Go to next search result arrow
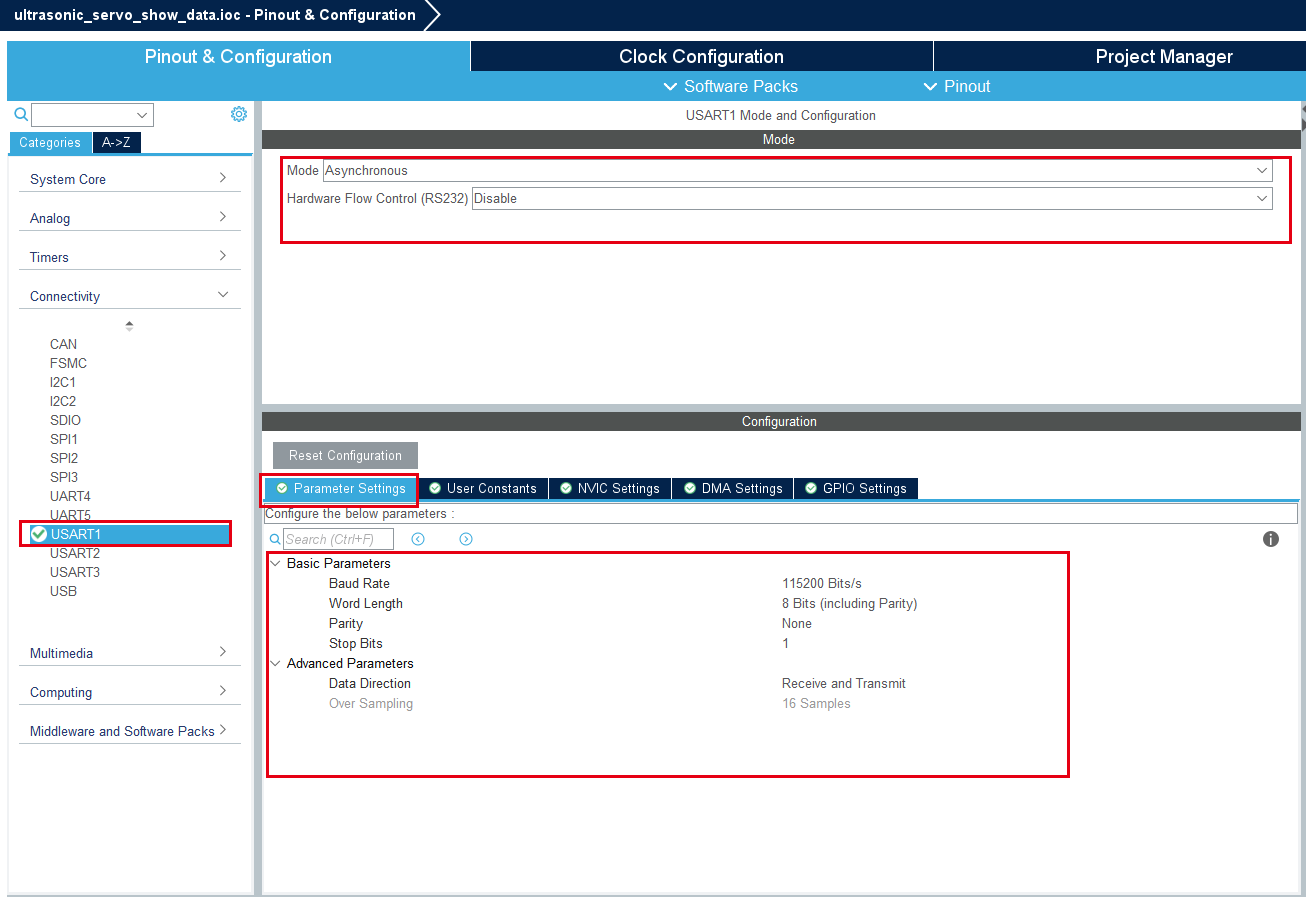The image size is (1306, 899). 466,539
